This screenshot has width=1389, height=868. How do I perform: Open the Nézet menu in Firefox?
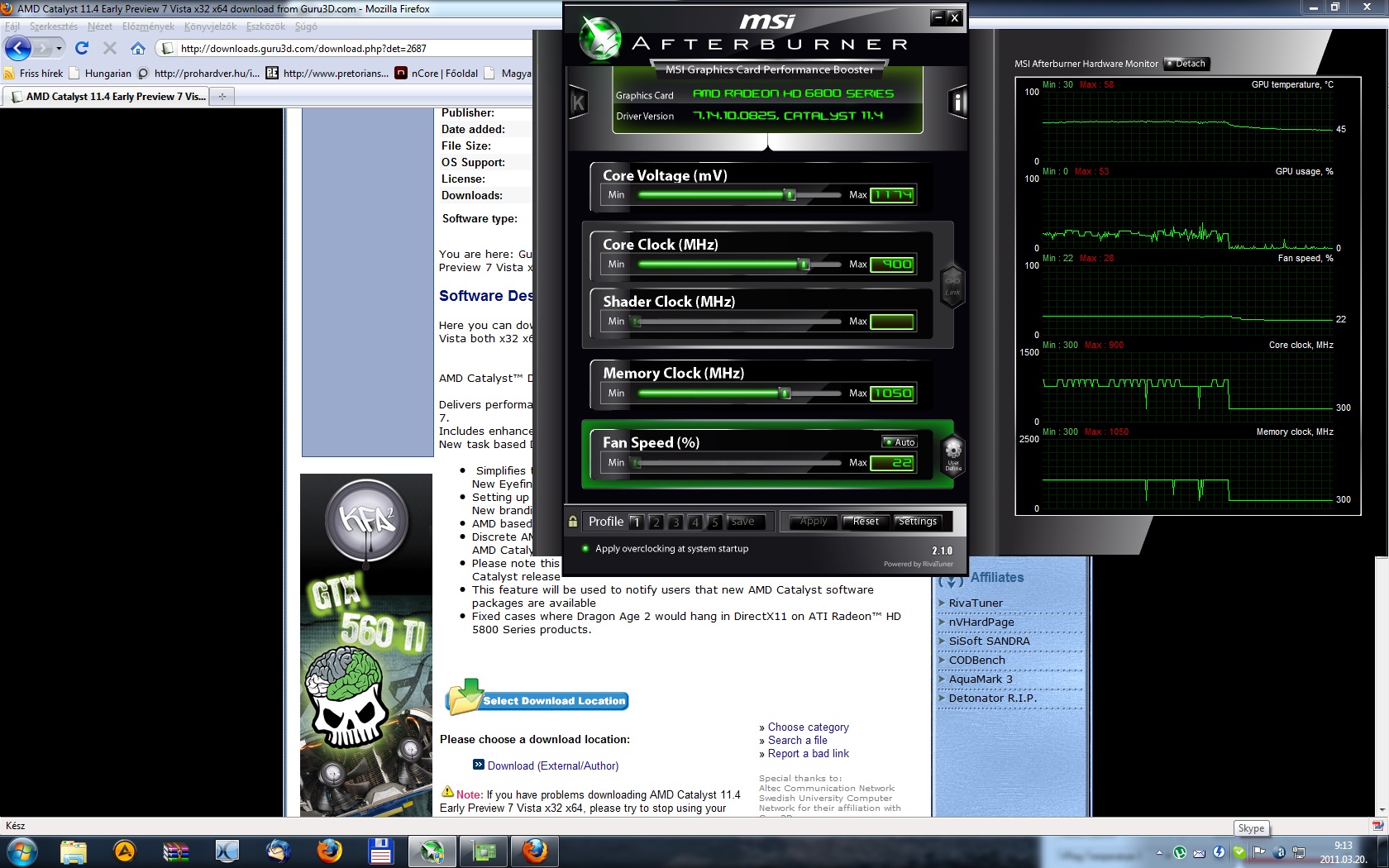coord(100,26)
